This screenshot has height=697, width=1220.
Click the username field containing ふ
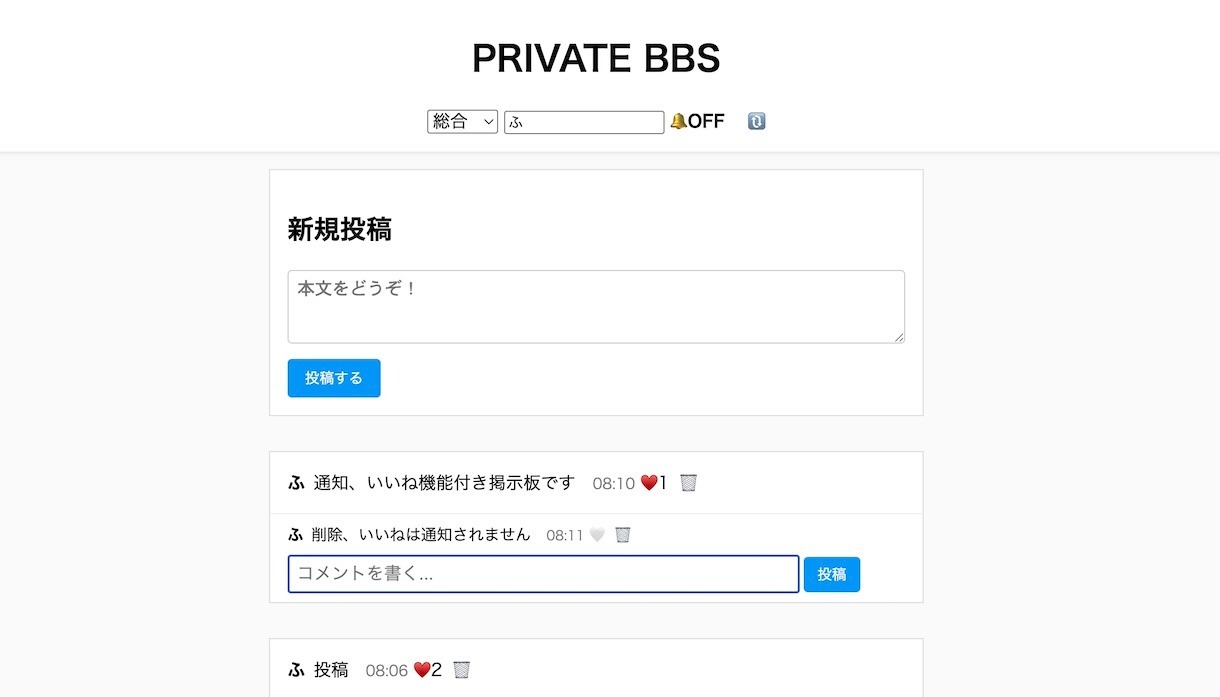click(584, 122)
